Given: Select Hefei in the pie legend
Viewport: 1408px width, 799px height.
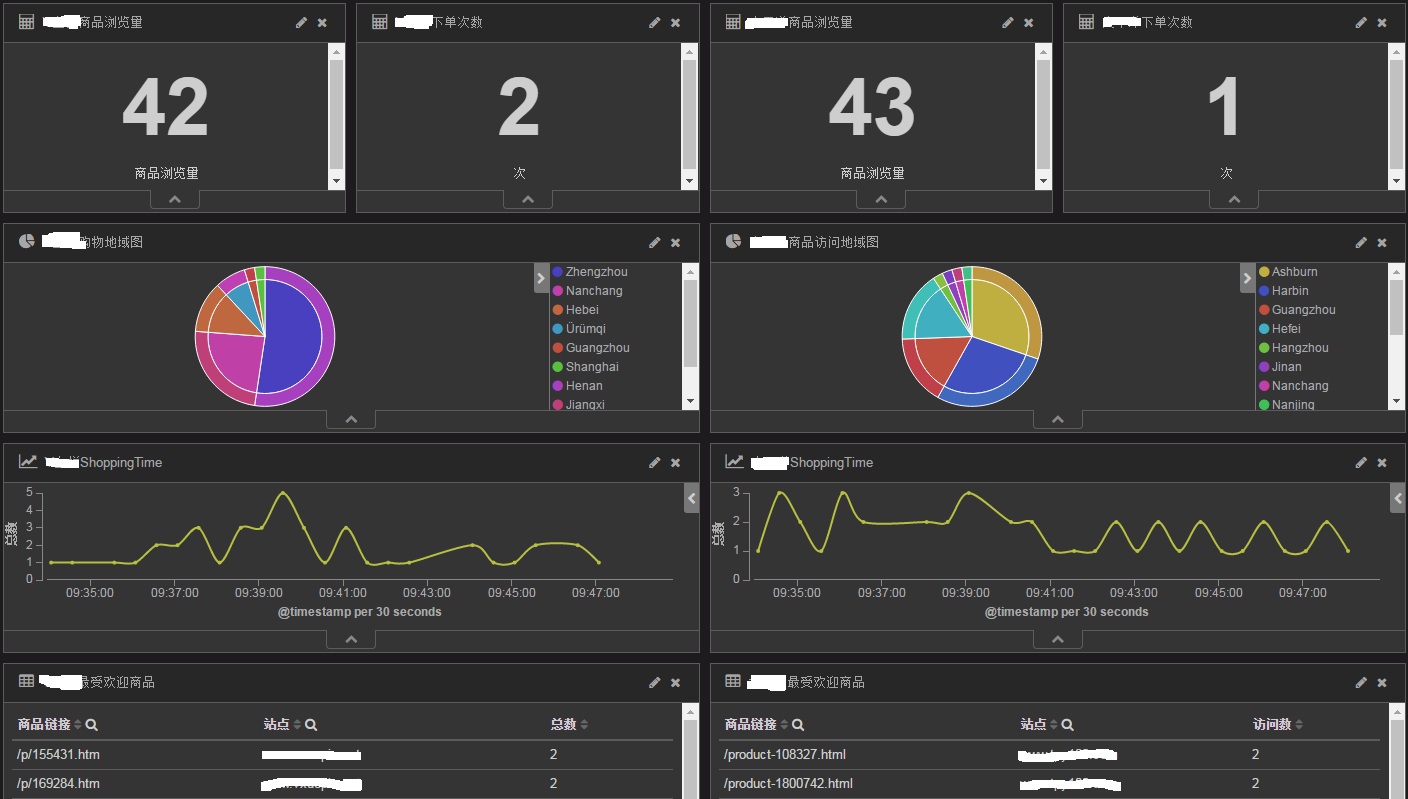Looking at the screenshot, I should [x=1279, y=329].
